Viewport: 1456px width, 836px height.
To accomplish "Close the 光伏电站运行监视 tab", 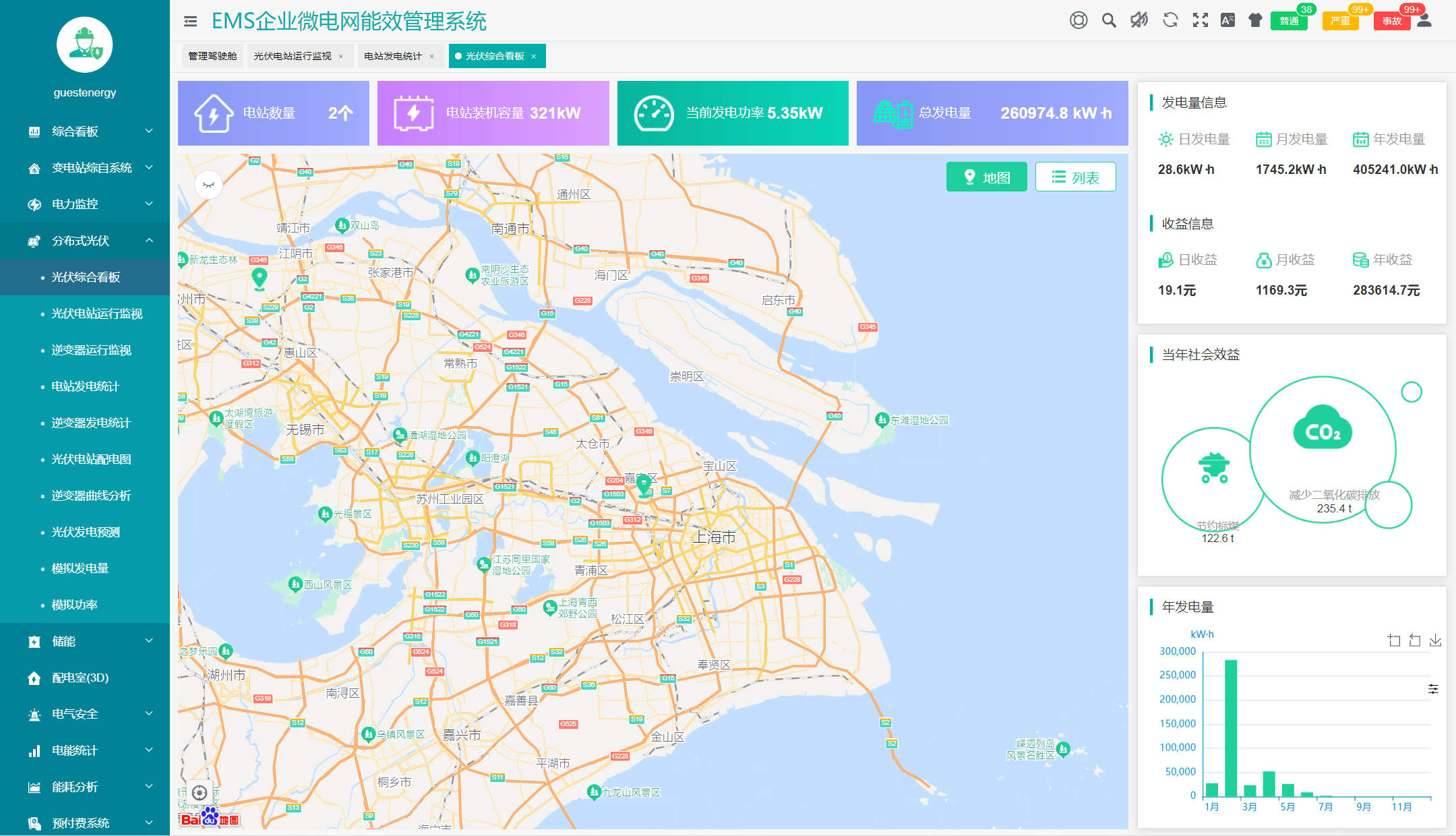I will (x=341, y=57).
